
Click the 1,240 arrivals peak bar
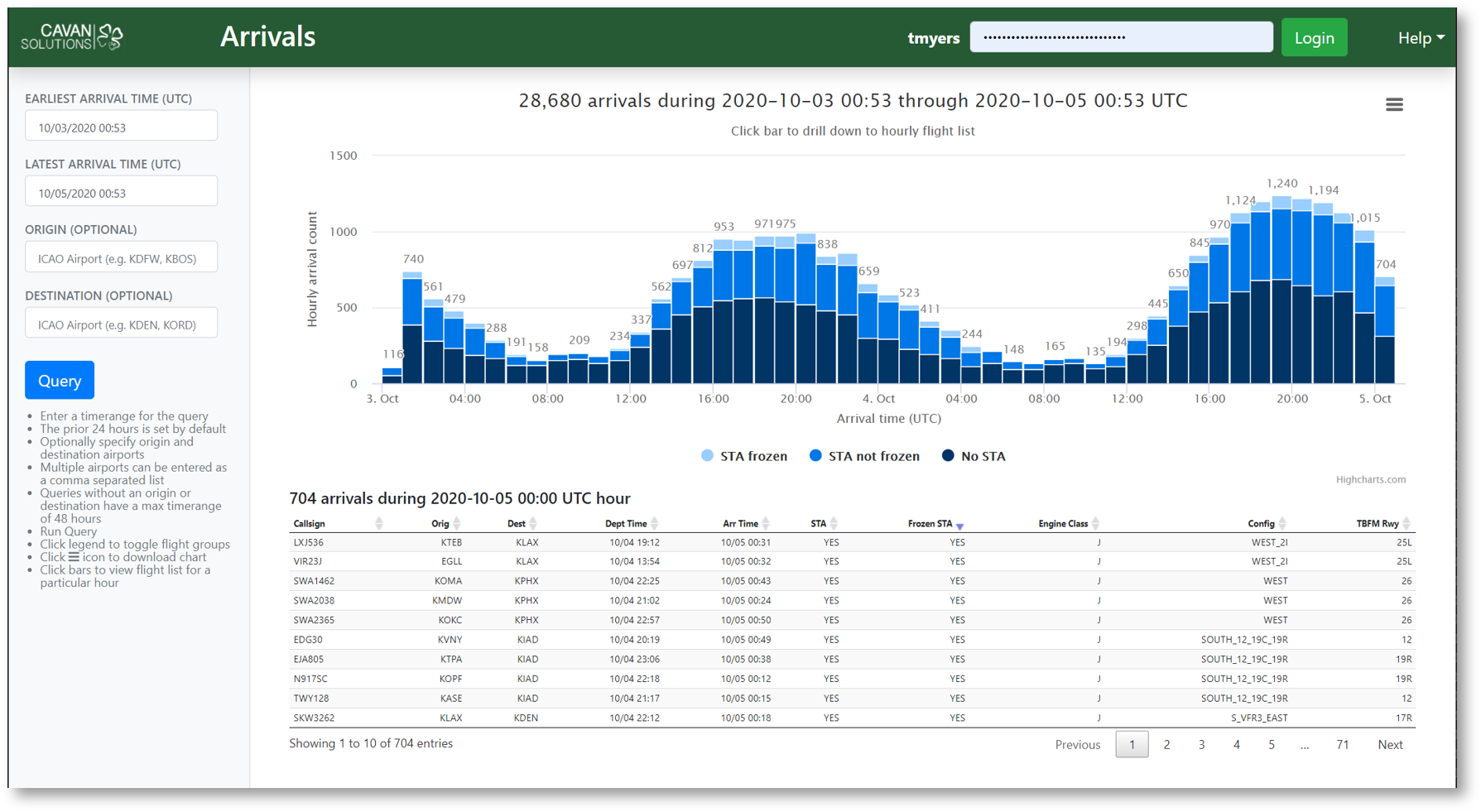(x=1281, y=290)
